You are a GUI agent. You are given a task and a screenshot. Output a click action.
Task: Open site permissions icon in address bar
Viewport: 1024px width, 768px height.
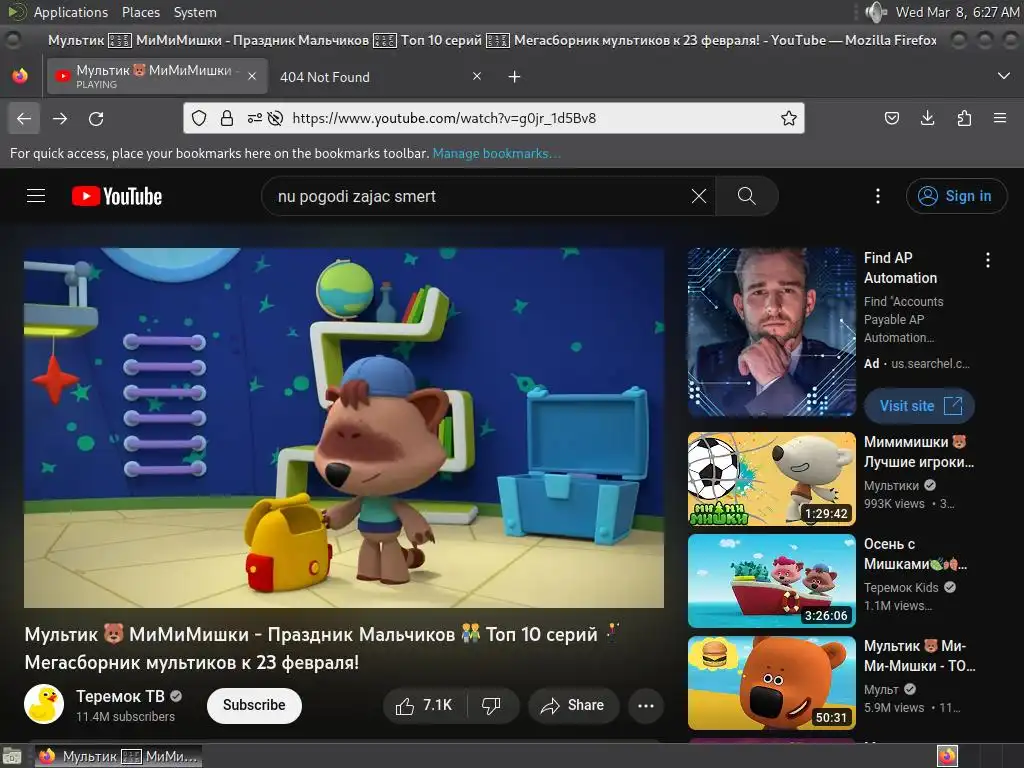pos(255,118)
